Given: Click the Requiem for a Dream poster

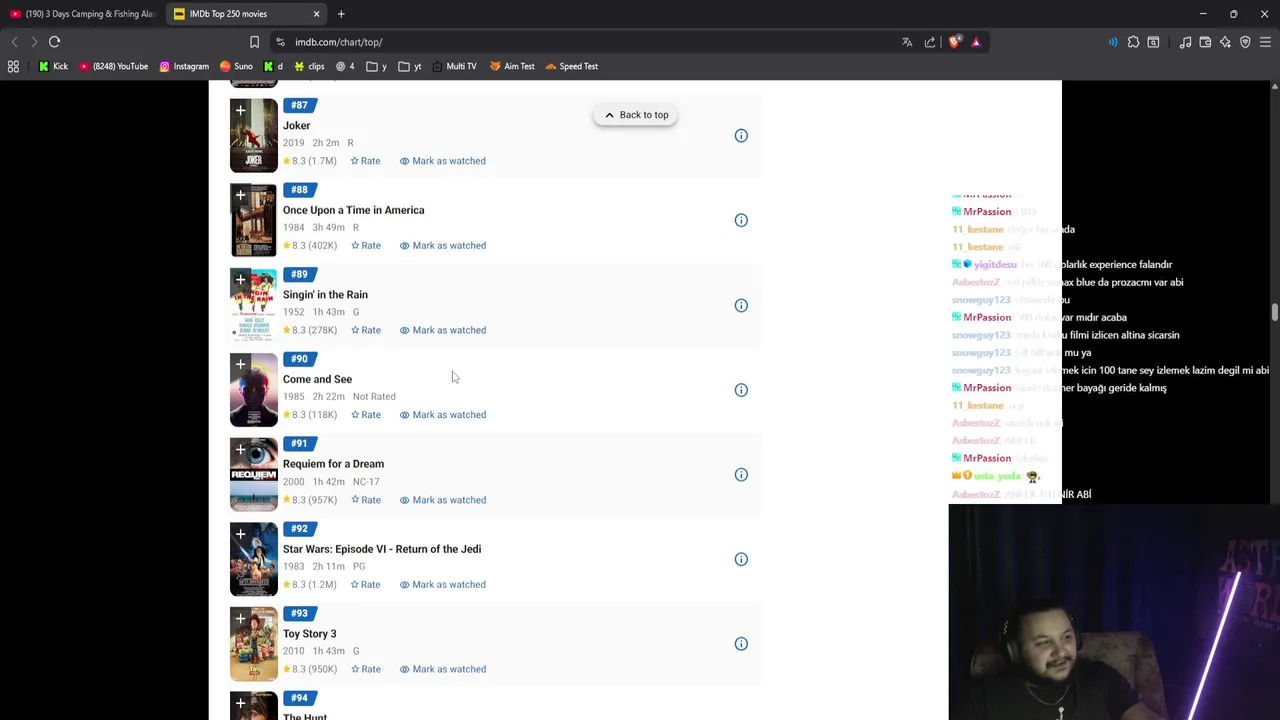Looking at the screenshot, I should pyautogui.click(x=254, y=475).
